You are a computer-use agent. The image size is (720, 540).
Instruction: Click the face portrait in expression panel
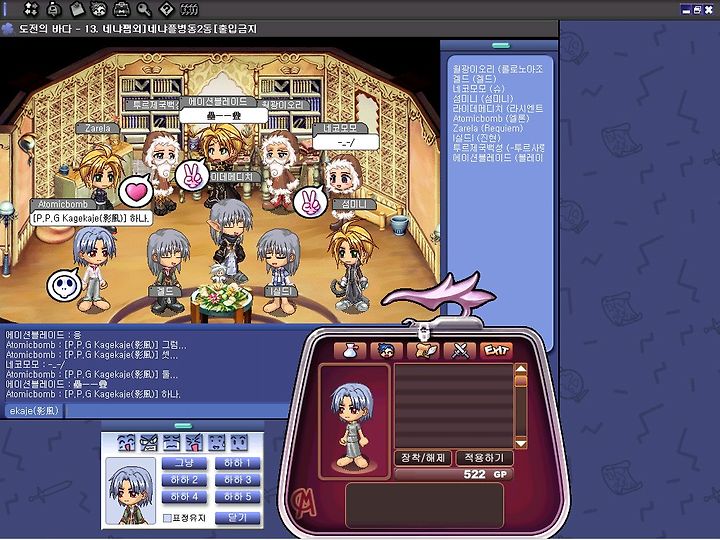(131, 491)
